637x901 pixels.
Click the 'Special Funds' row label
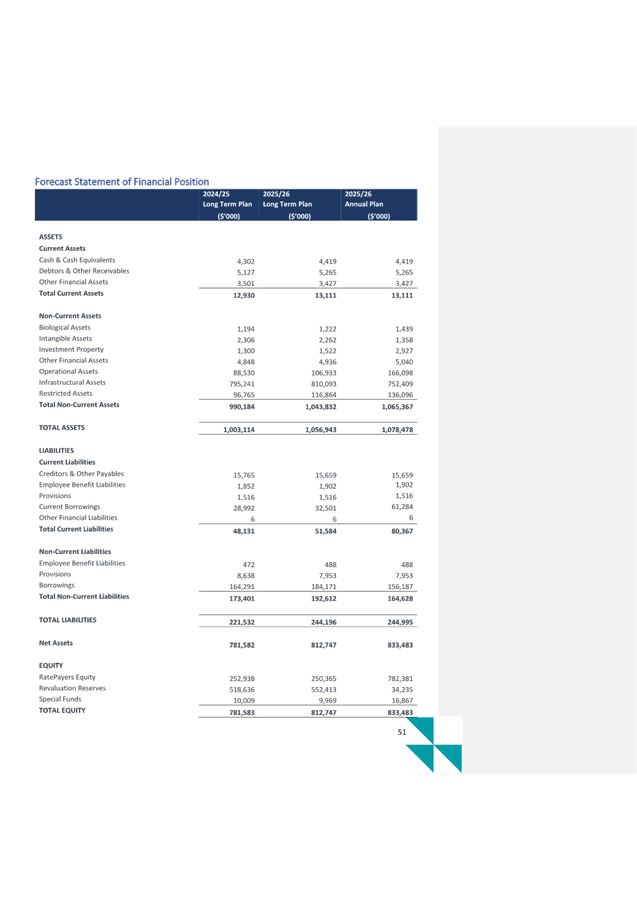click(x=60, y=699)
